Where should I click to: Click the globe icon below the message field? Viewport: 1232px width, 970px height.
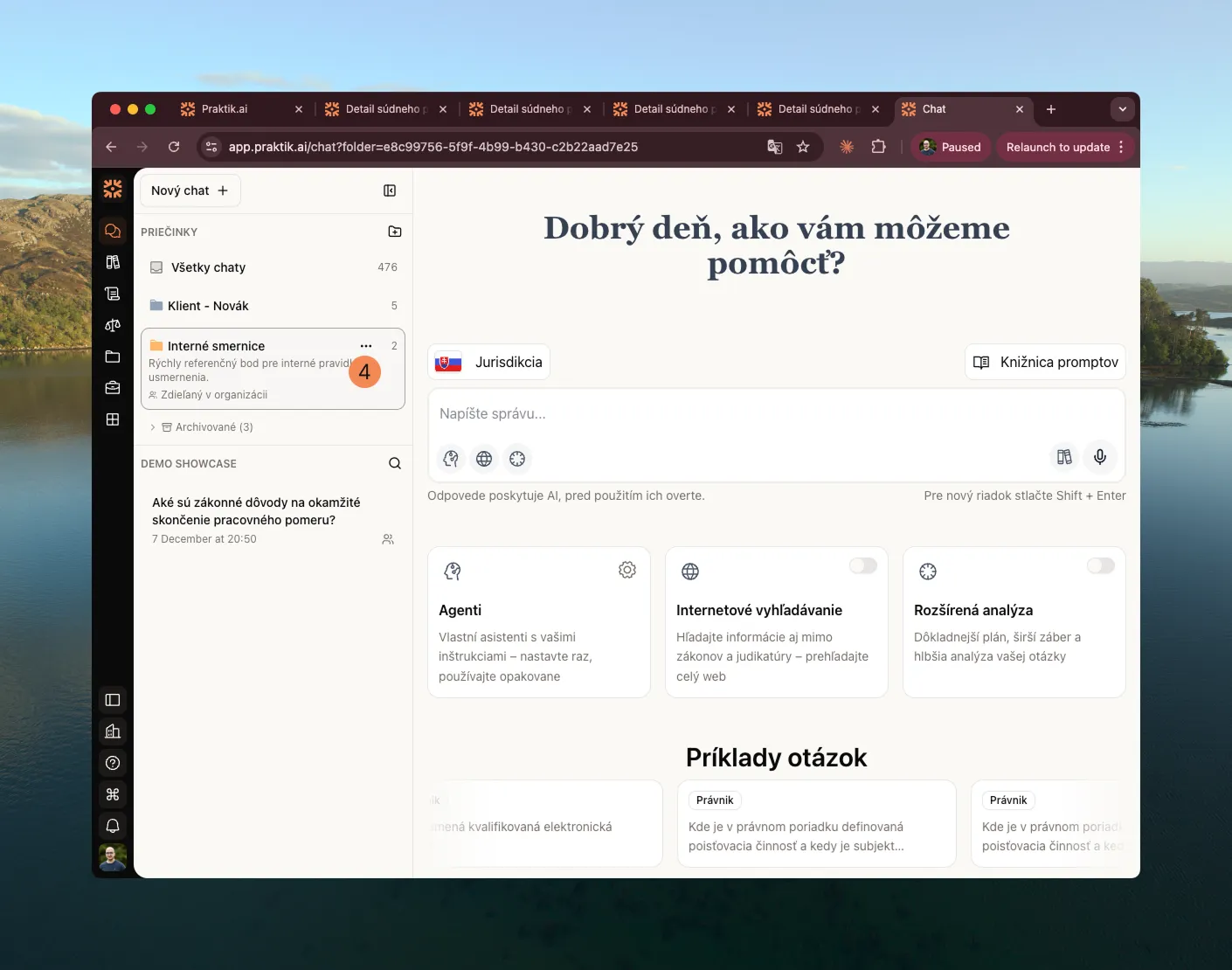[484, 458]
